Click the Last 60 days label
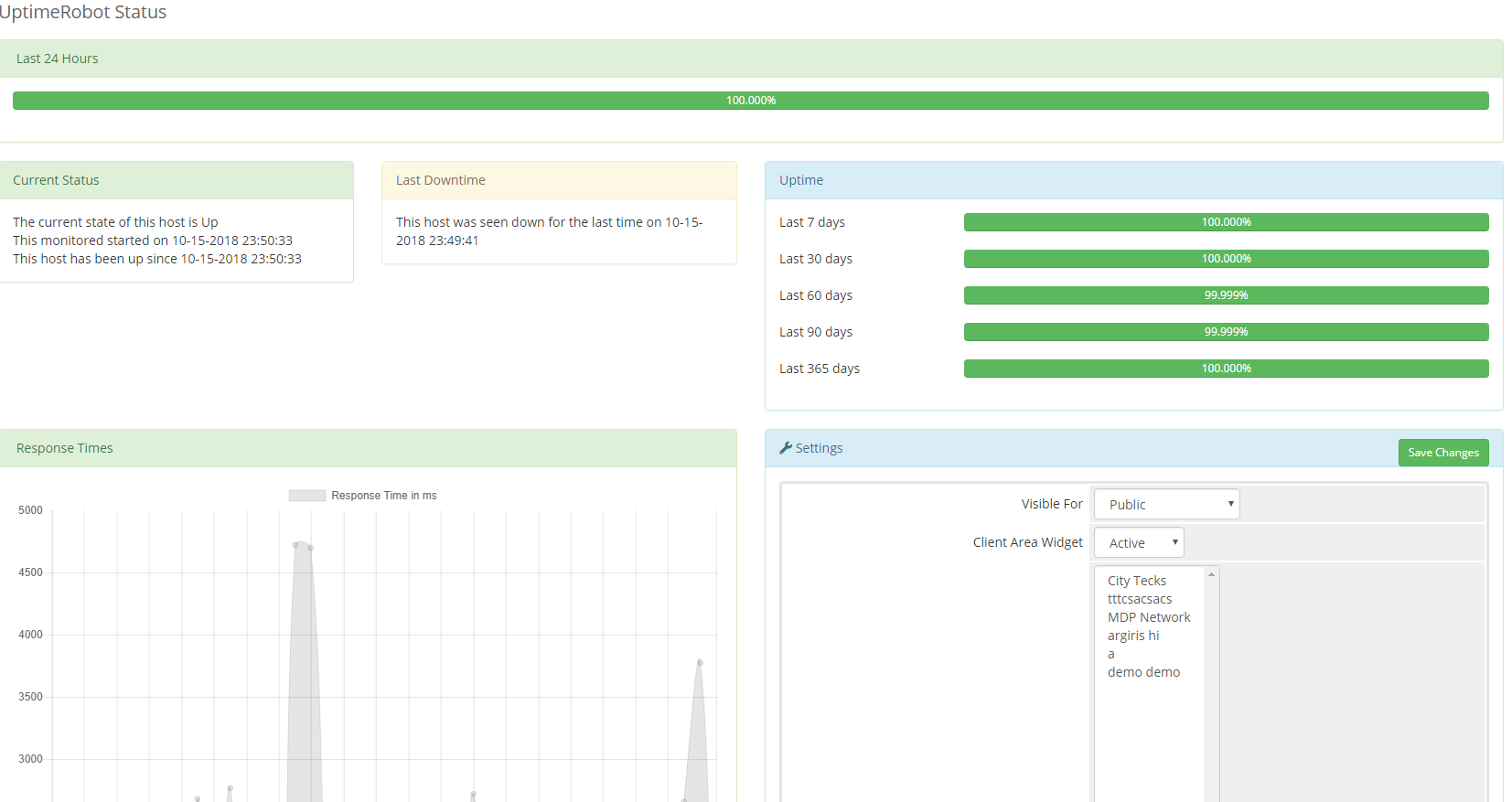The height and width of the screenshot is (802, 1512). [x=816, y=295]
